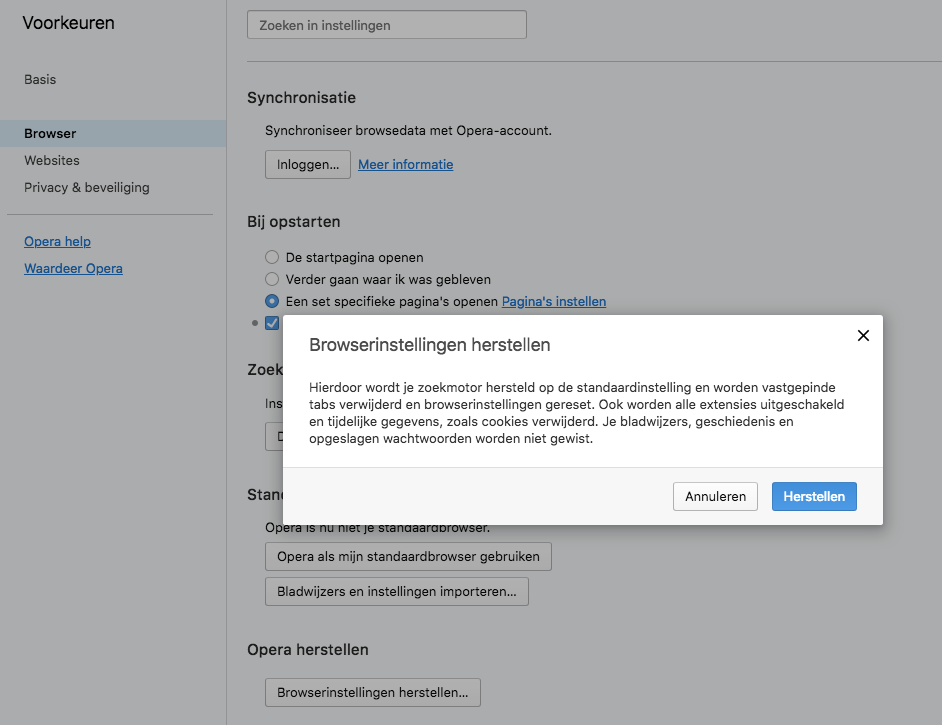Viewport: 942px width, 725px height.
Task: Select the De startpagina openen option
Action: tap(272, 257)
